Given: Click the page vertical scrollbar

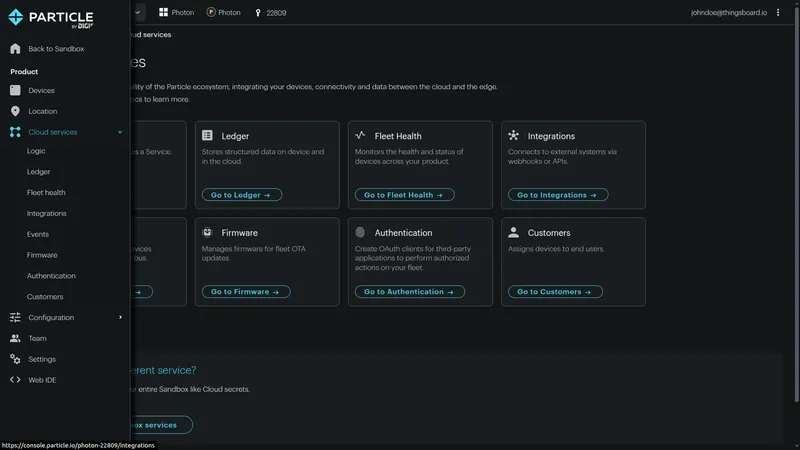Looking at the screenshot, I should (796, 204).
